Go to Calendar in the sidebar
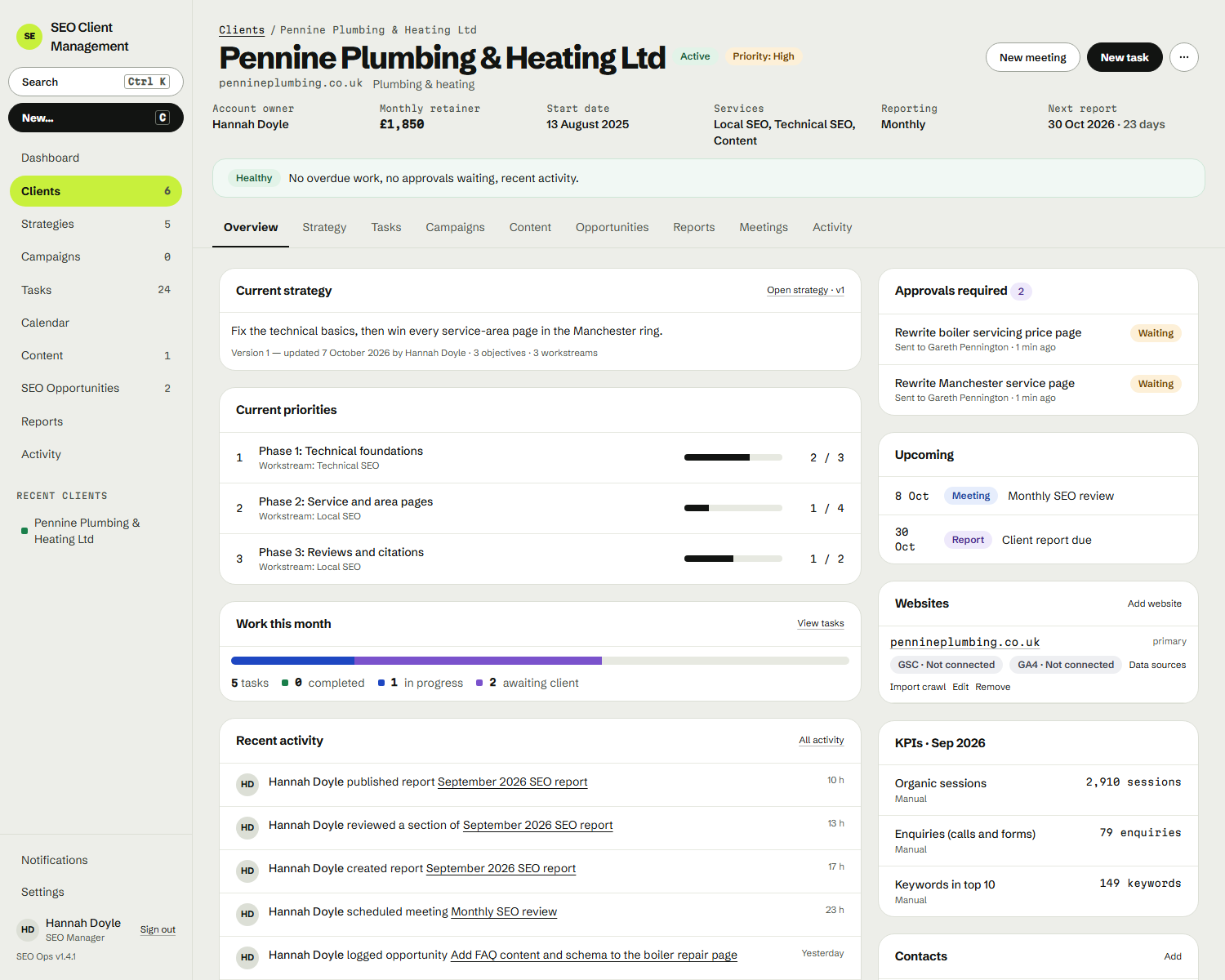 pyautogui.click(x=96, y=323)
